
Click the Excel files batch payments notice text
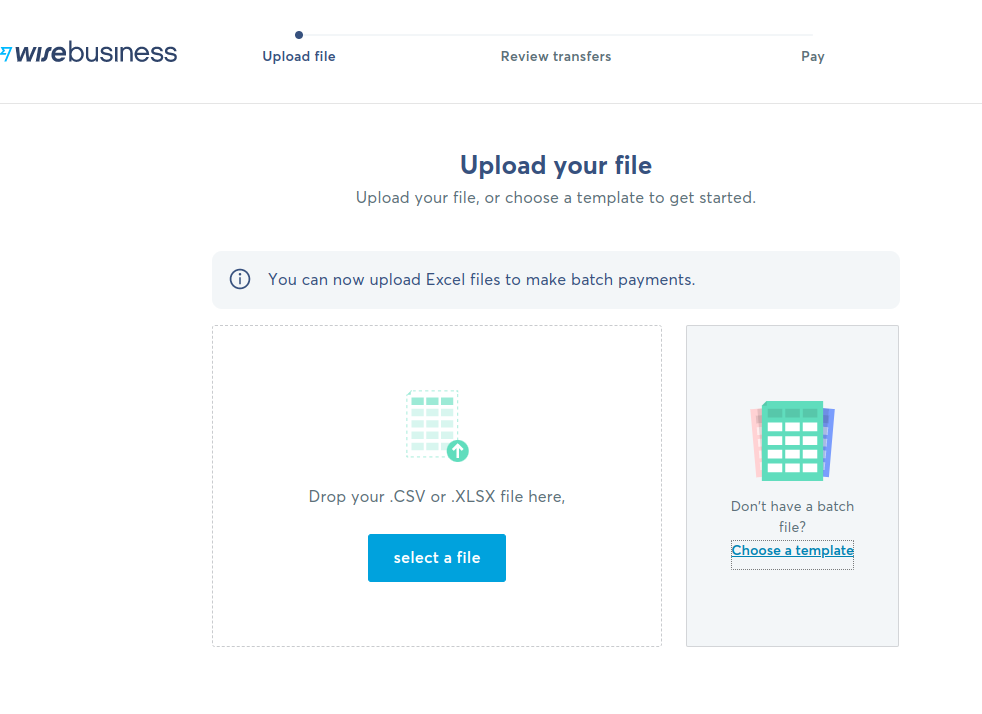(x=482, y=279)
